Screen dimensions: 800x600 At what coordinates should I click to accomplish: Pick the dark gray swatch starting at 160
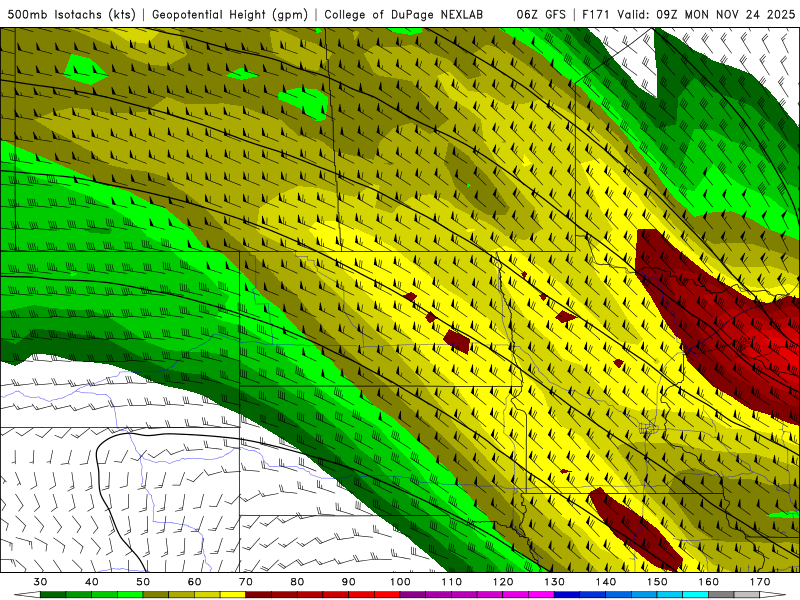(x=721, y=595)
